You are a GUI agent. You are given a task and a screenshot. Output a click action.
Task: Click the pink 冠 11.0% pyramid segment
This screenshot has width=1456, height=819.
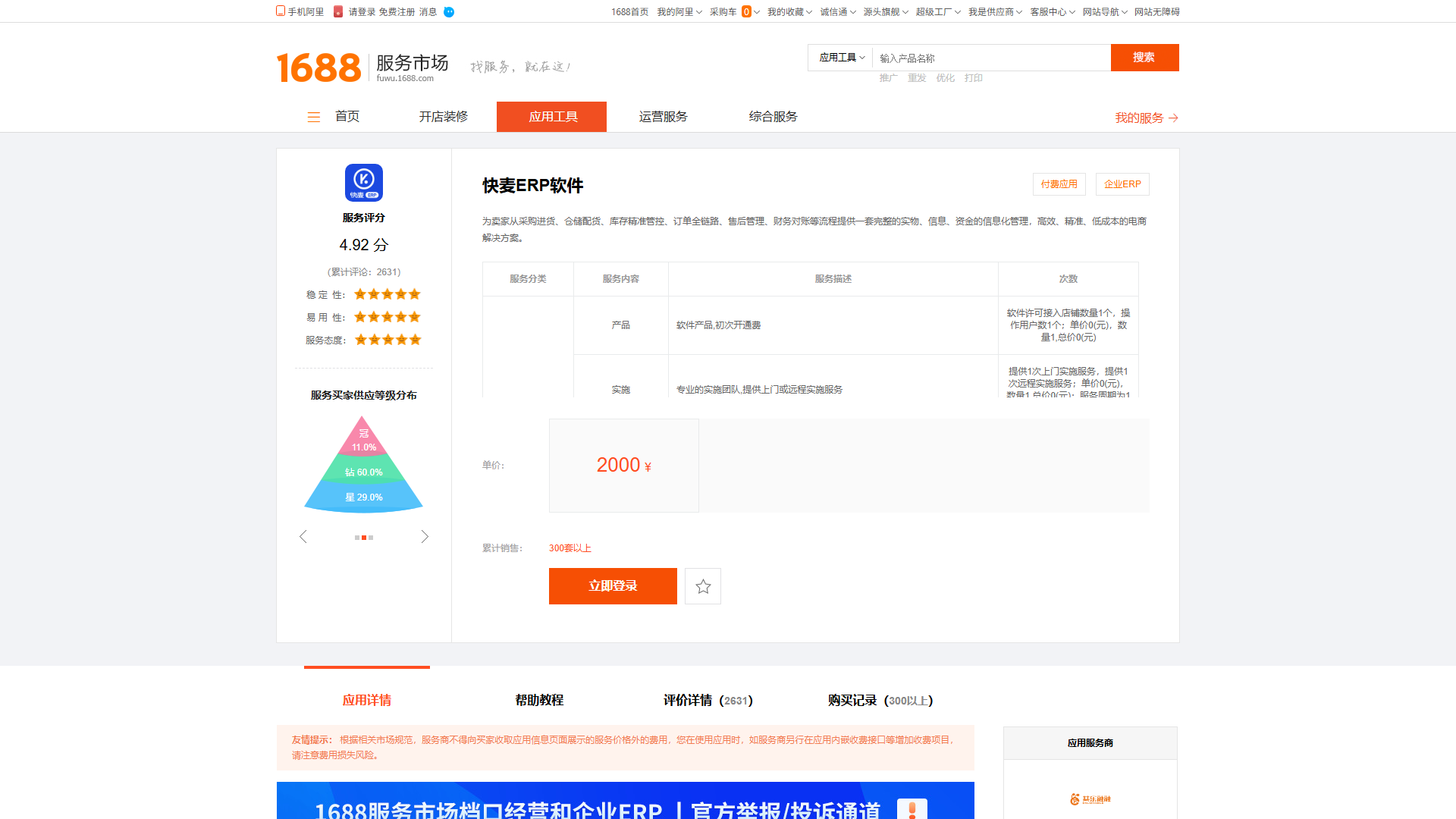click(363, 440)
